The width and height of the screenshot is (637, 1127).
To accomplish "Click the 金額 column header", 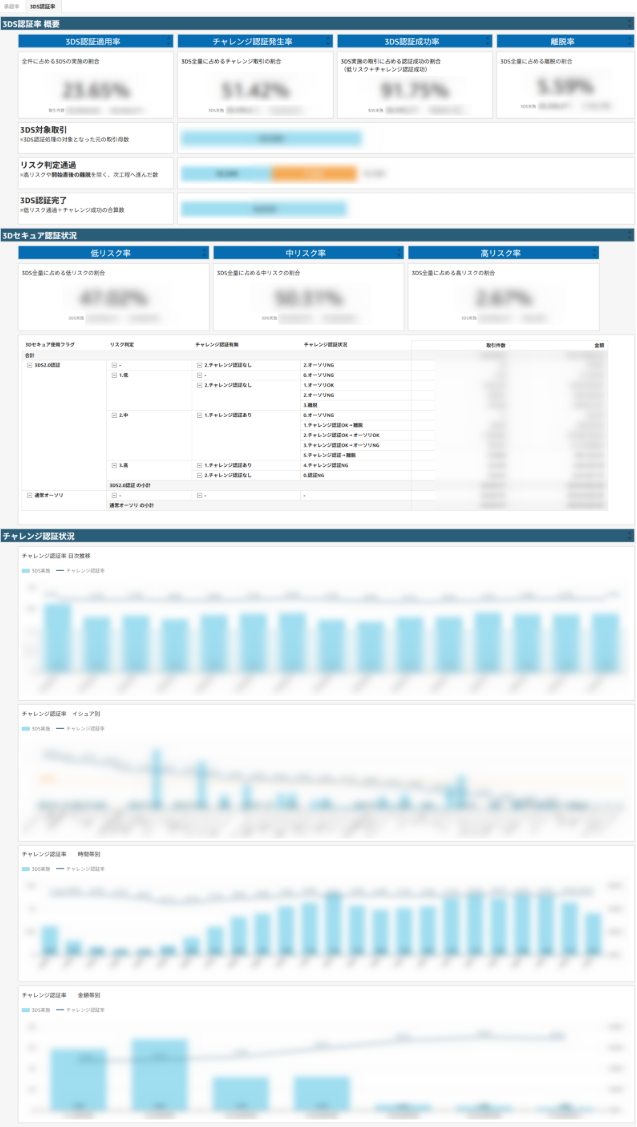I will (600, 345).
